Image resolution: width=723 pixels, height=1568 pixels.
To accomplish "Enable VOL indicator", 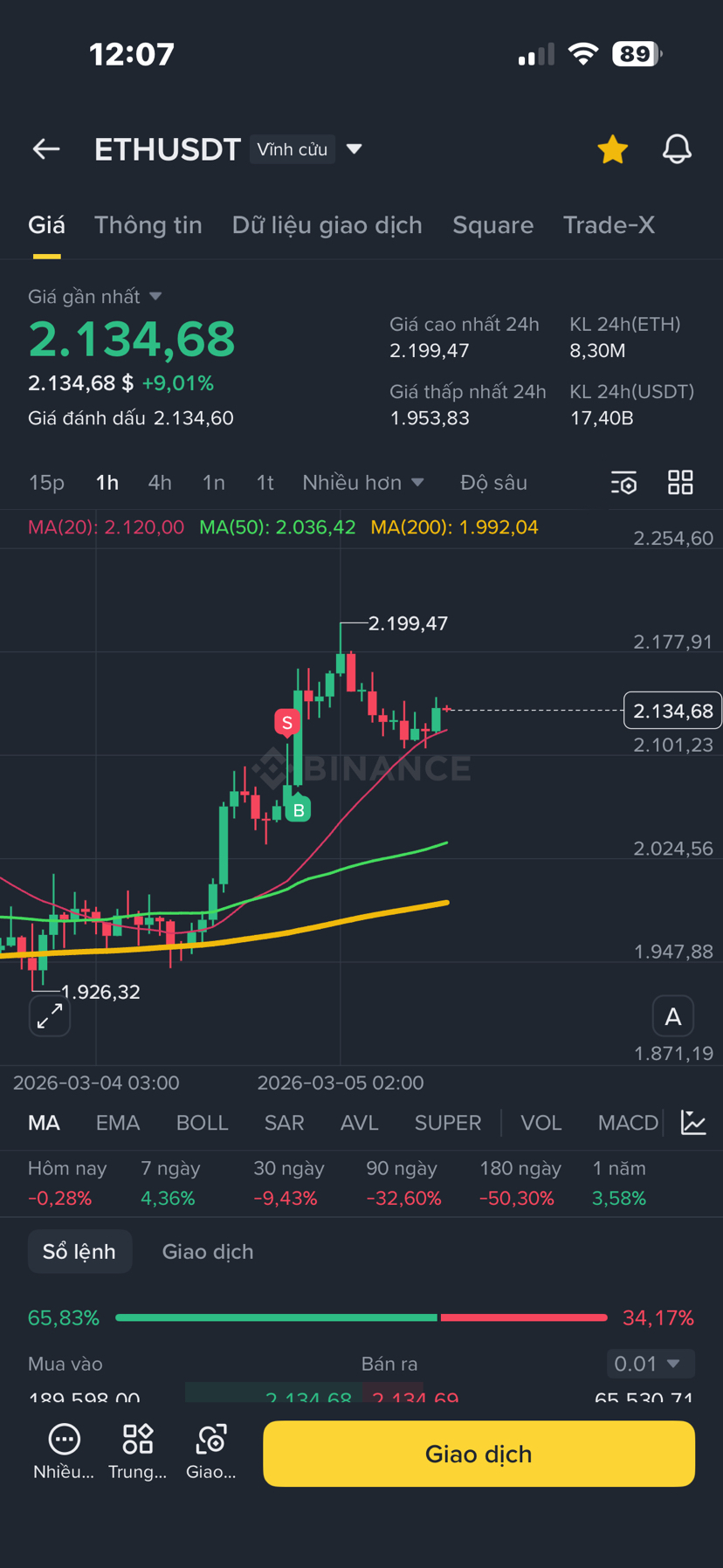I will (541, 1123).
